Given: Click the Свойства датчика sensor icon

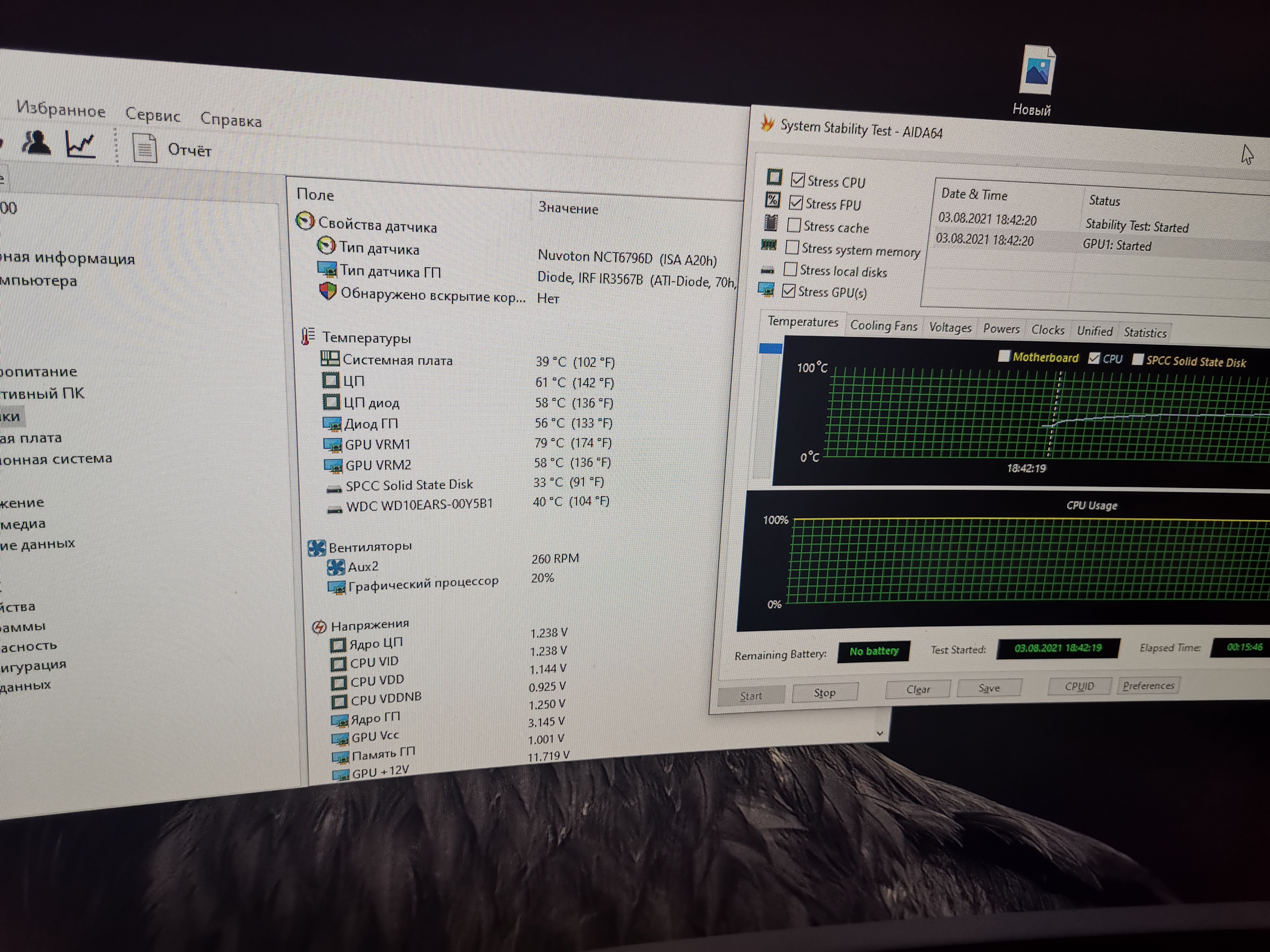Looking at the screenshot, I should pos(305,221).
